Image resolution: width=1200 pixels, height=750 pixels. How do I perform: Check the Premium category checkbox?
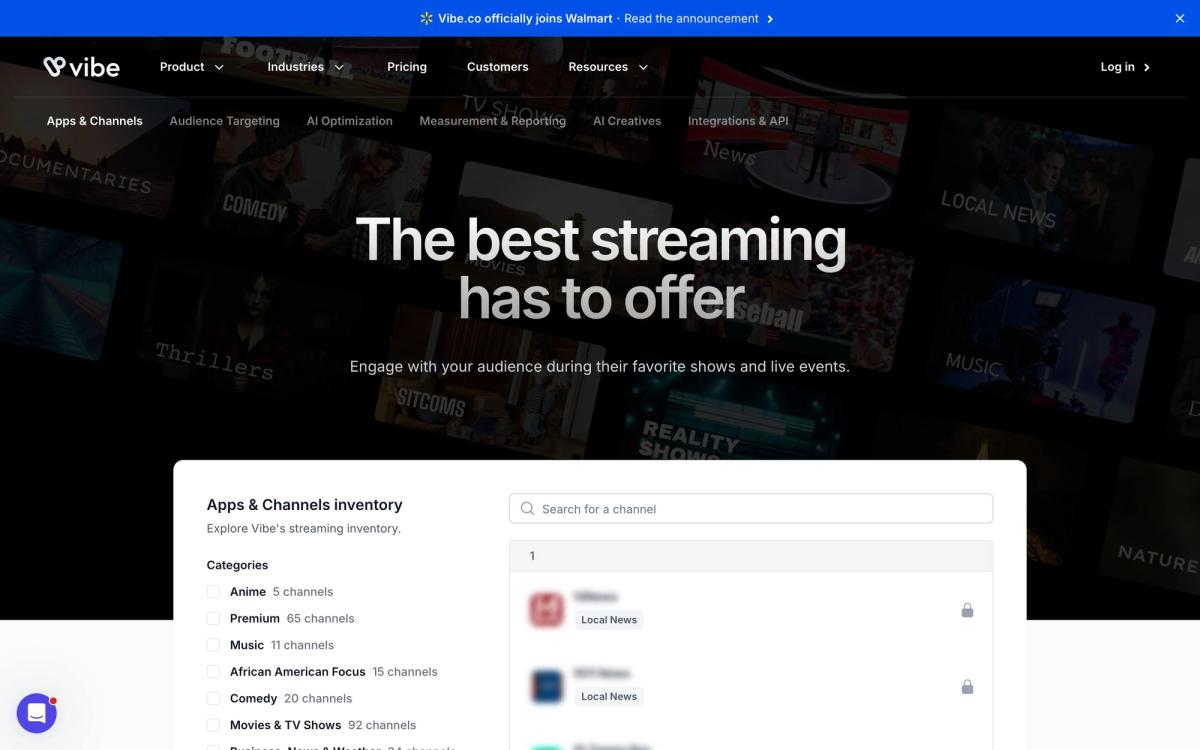pos(213,618)
